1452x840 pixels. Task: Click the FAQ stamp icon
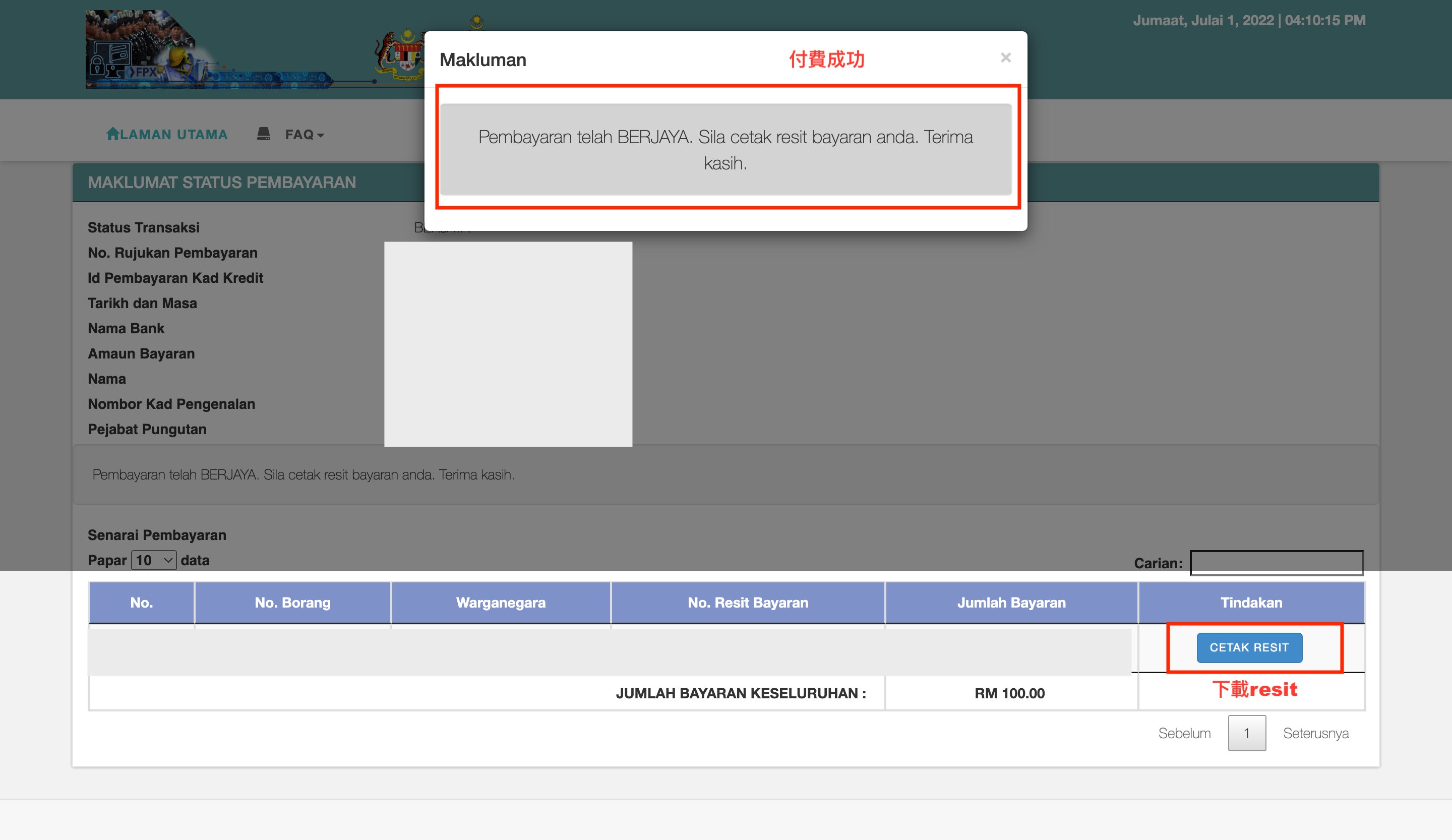pyautogui.click(x=263, y=134)
